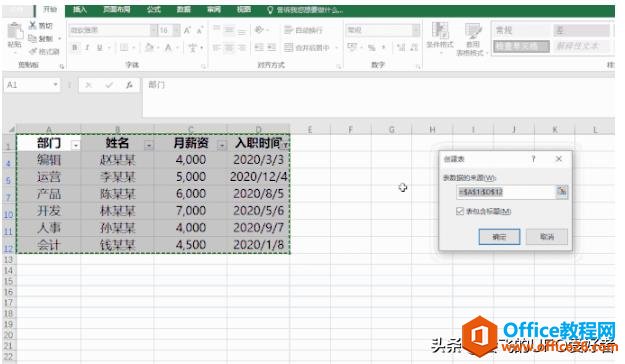Click the range selector icon in dialog
Image resolution: width=625 pixels, height=364 pixels.
[562, 192]
